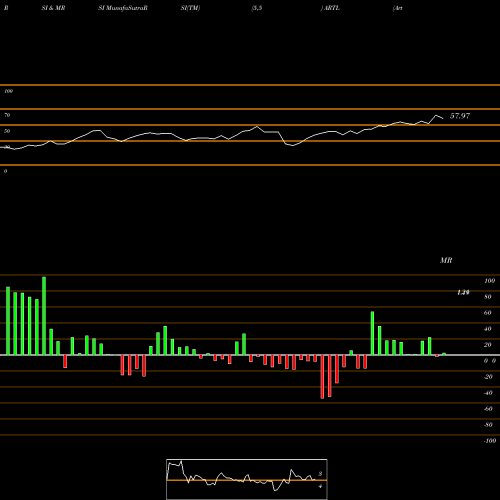The width and height of the screenshot is (500, 500).
Task: Open the mini overview chart thumbnail at the bottom
Action: coord(247,479)
